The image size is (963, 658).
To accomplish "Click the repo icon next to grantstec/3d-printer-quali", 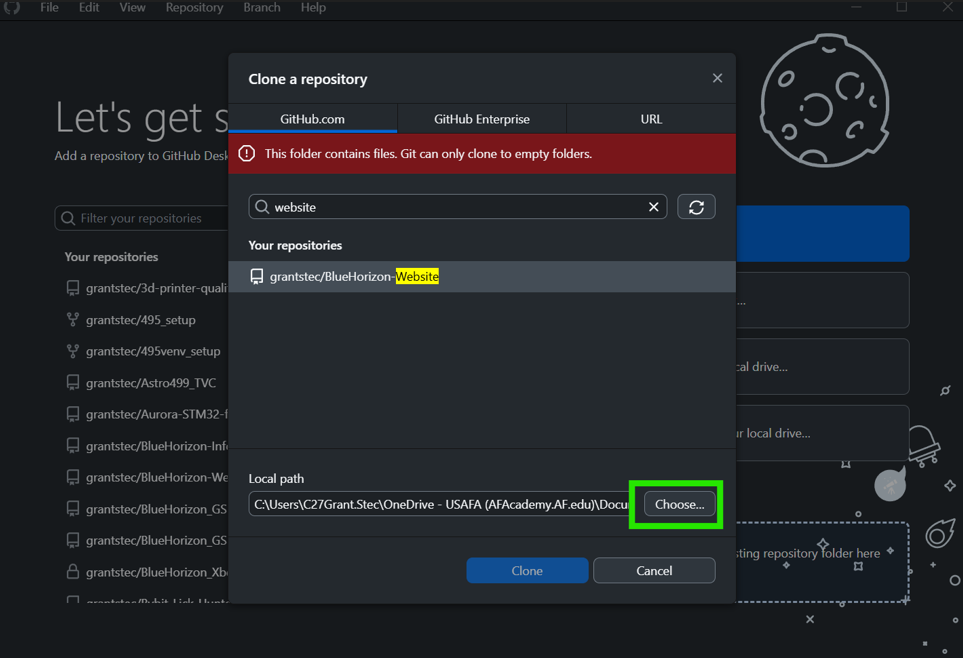I will (73, 288).
